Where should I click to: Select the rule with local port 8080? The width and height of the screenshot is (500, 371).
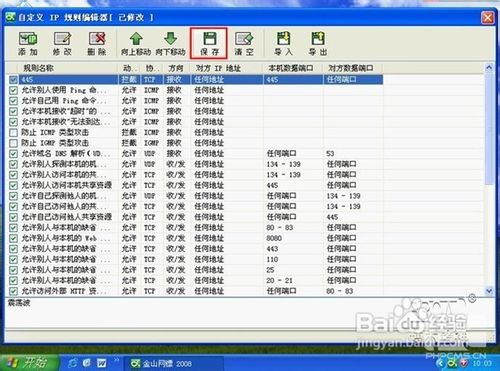coord(196,238)
